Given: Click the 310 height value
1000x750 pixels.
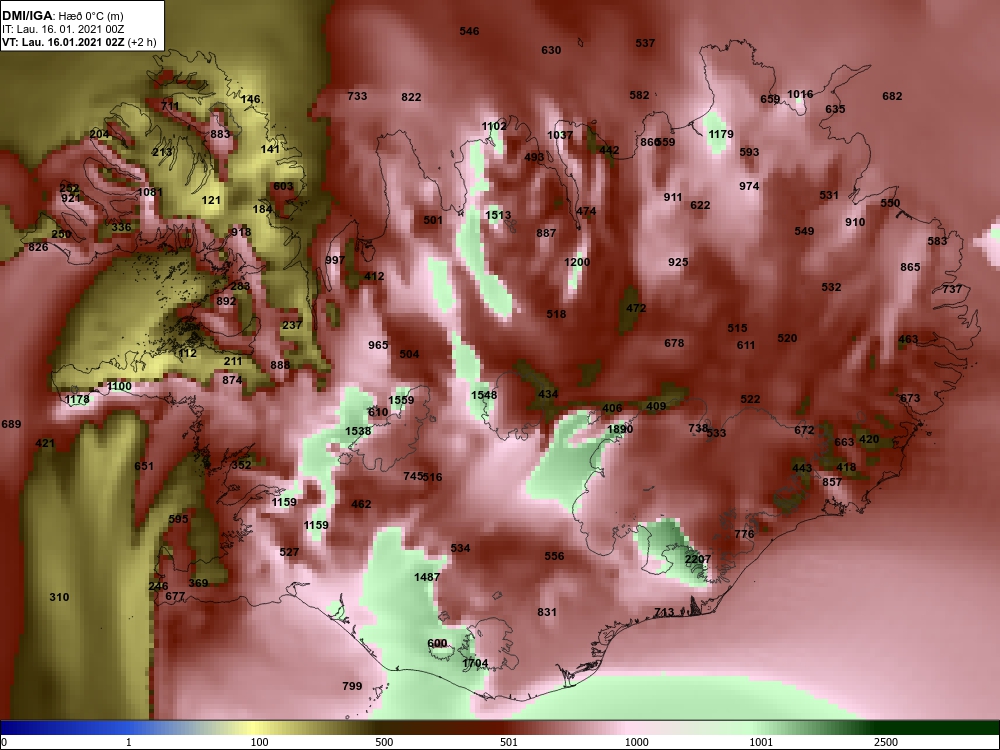Looking at the screenshot, I should click(59, 598).
